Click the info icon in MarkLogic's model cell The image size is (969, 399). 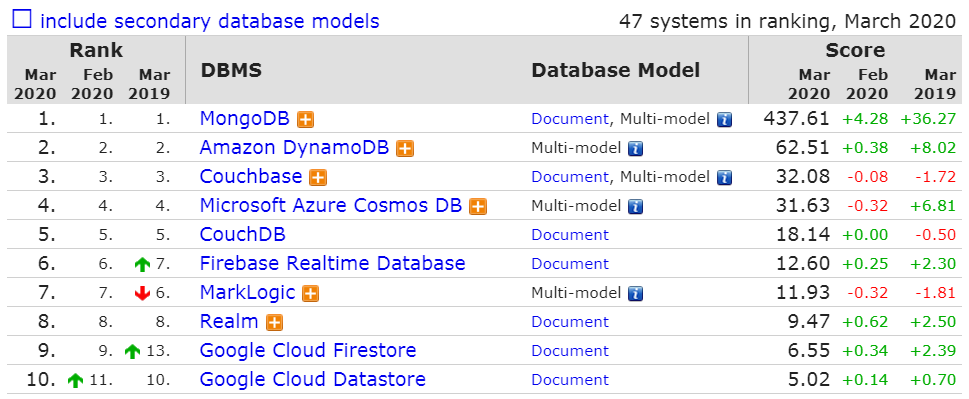pyautogui.click(x=635, y=294)
